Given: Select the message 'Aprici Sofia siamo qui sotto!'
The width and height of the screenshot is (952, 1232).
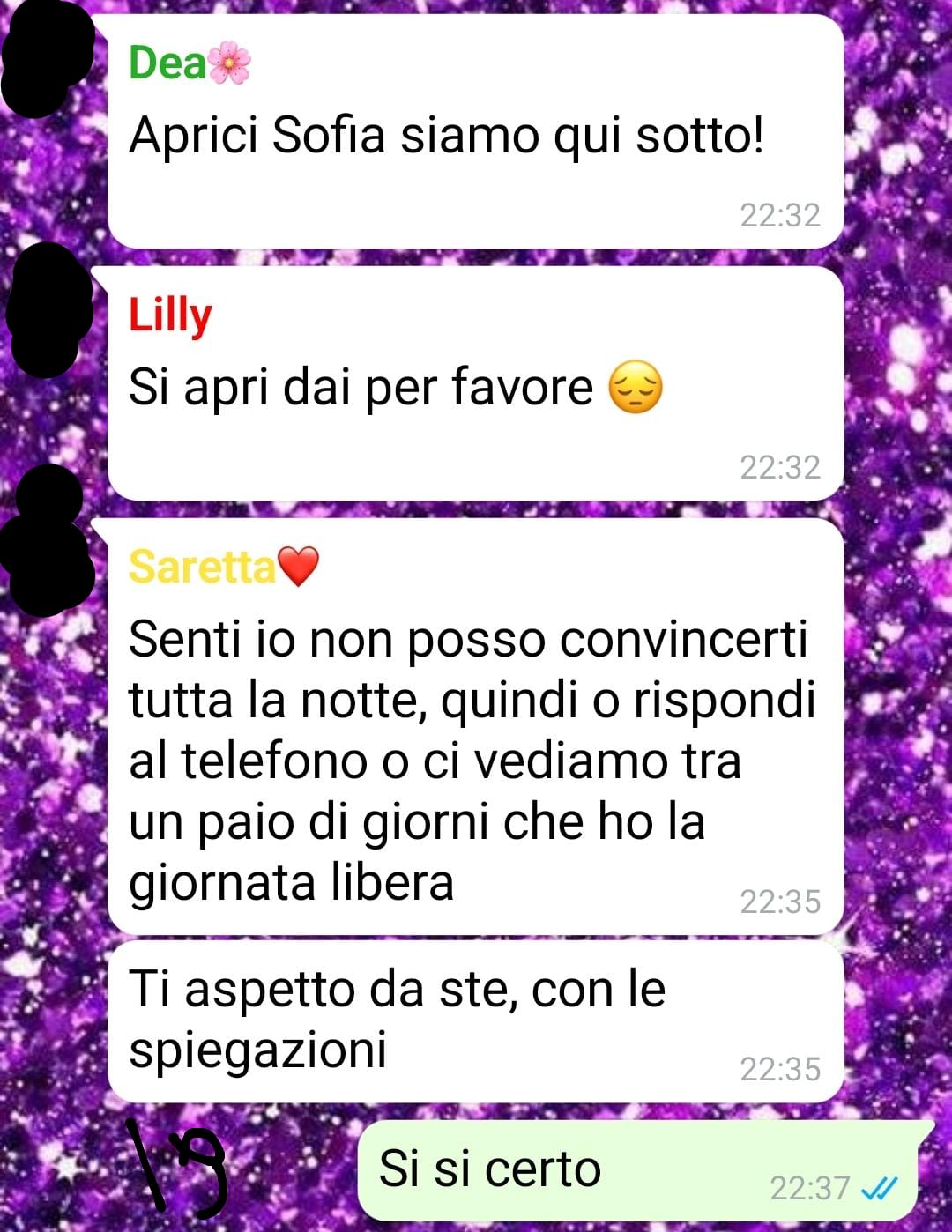Looking at the screenshot, I should click(475, 131).
